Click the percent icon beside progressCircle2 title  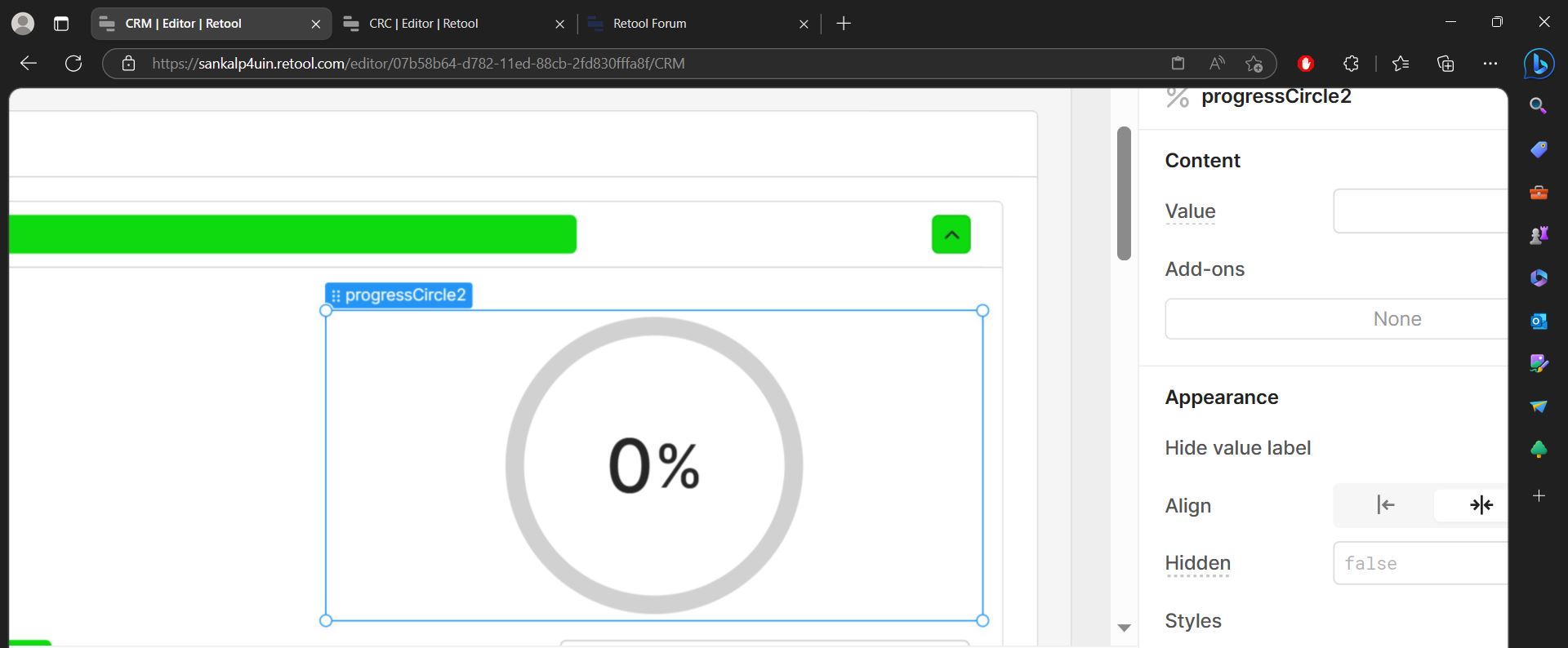(x=1177, y=97)
